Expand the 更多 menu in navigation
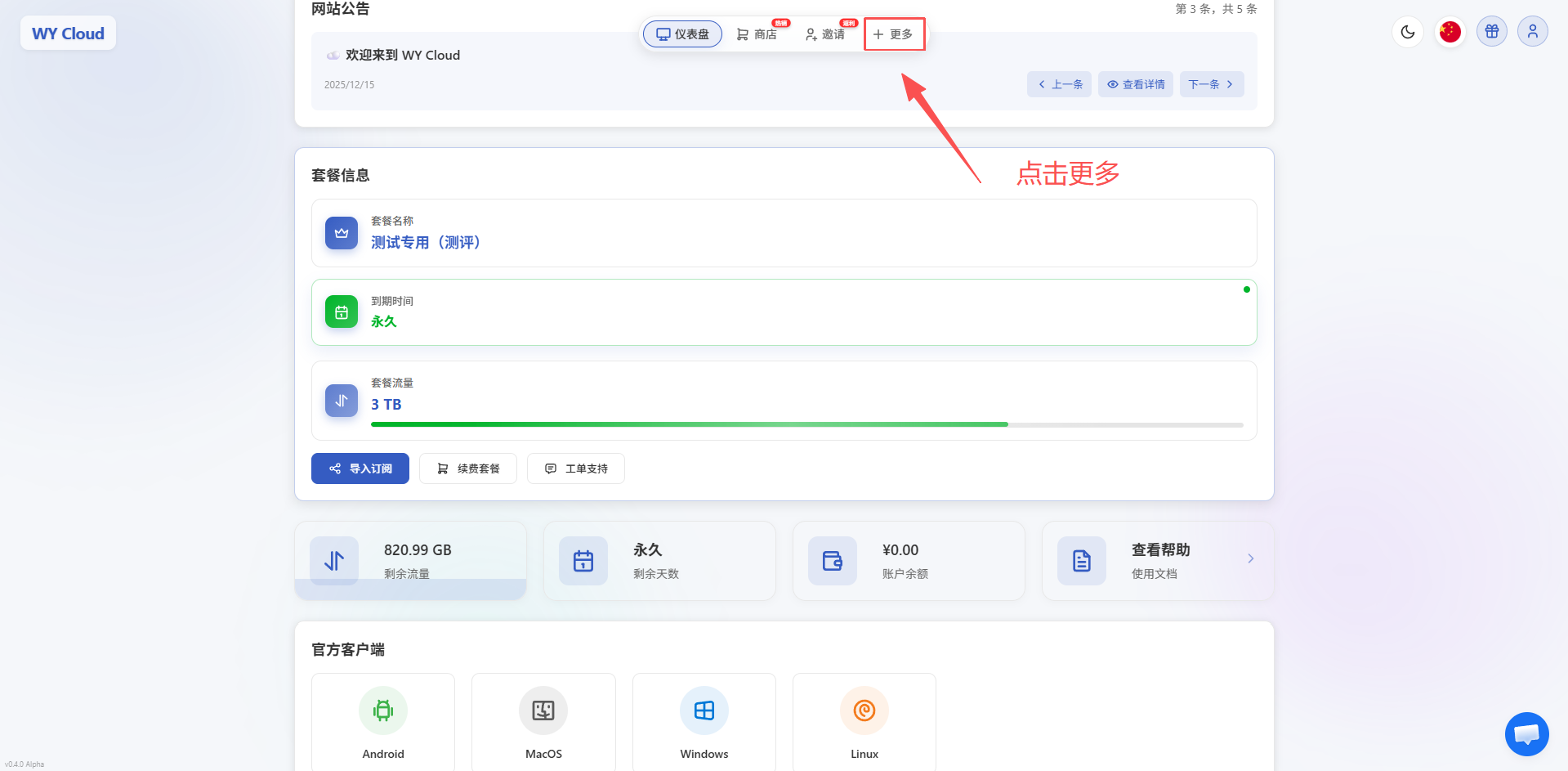The height and width of the screenshot is (771, 1568). 893,34
